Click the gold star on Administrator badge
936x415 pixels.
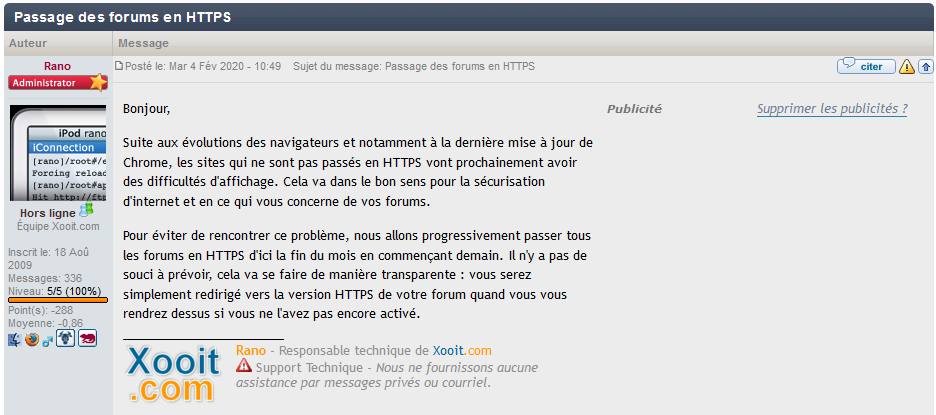(98, 82)
